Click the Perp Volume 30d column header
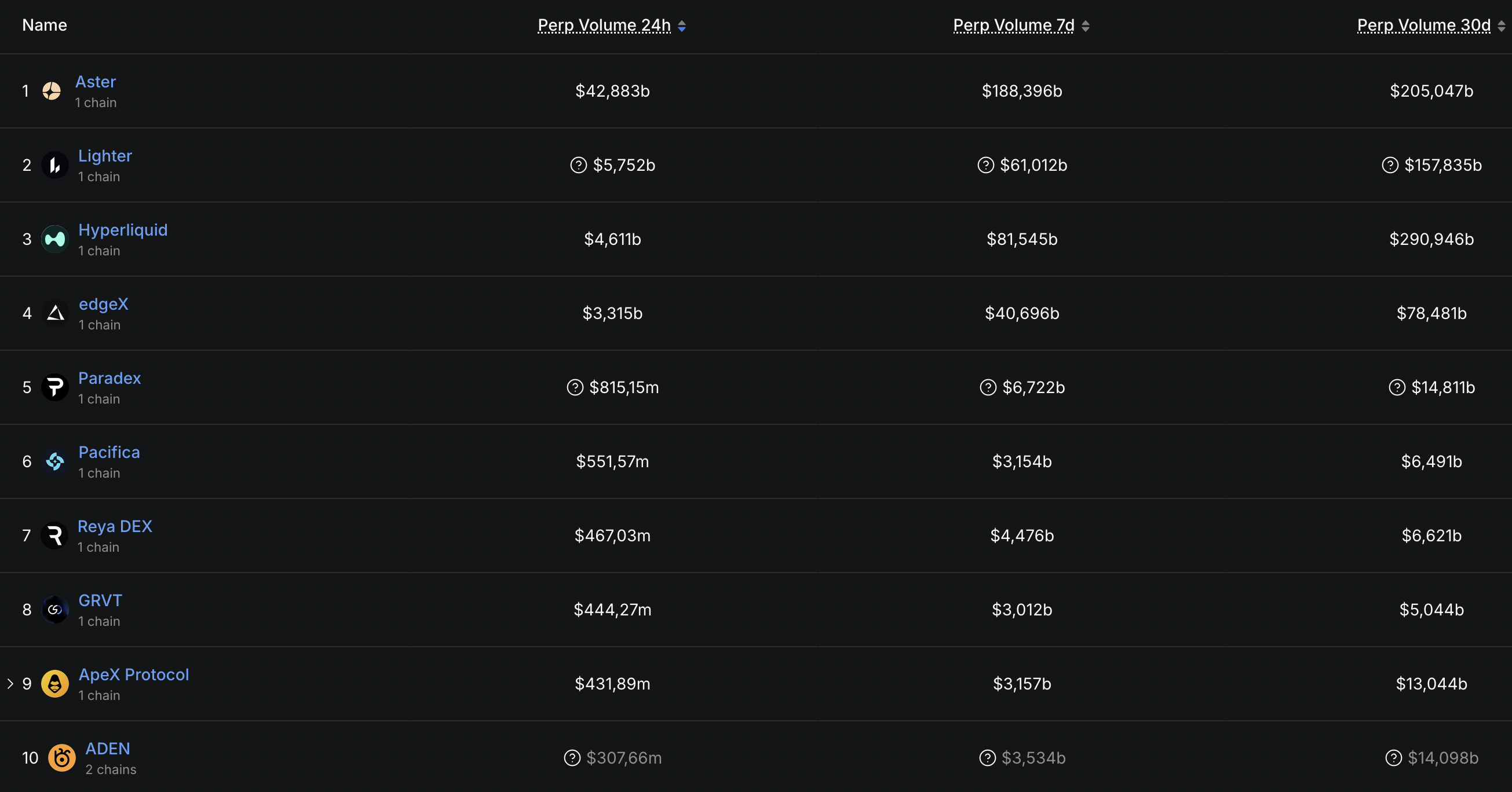1512x792 pixels. pos(1423,25)
